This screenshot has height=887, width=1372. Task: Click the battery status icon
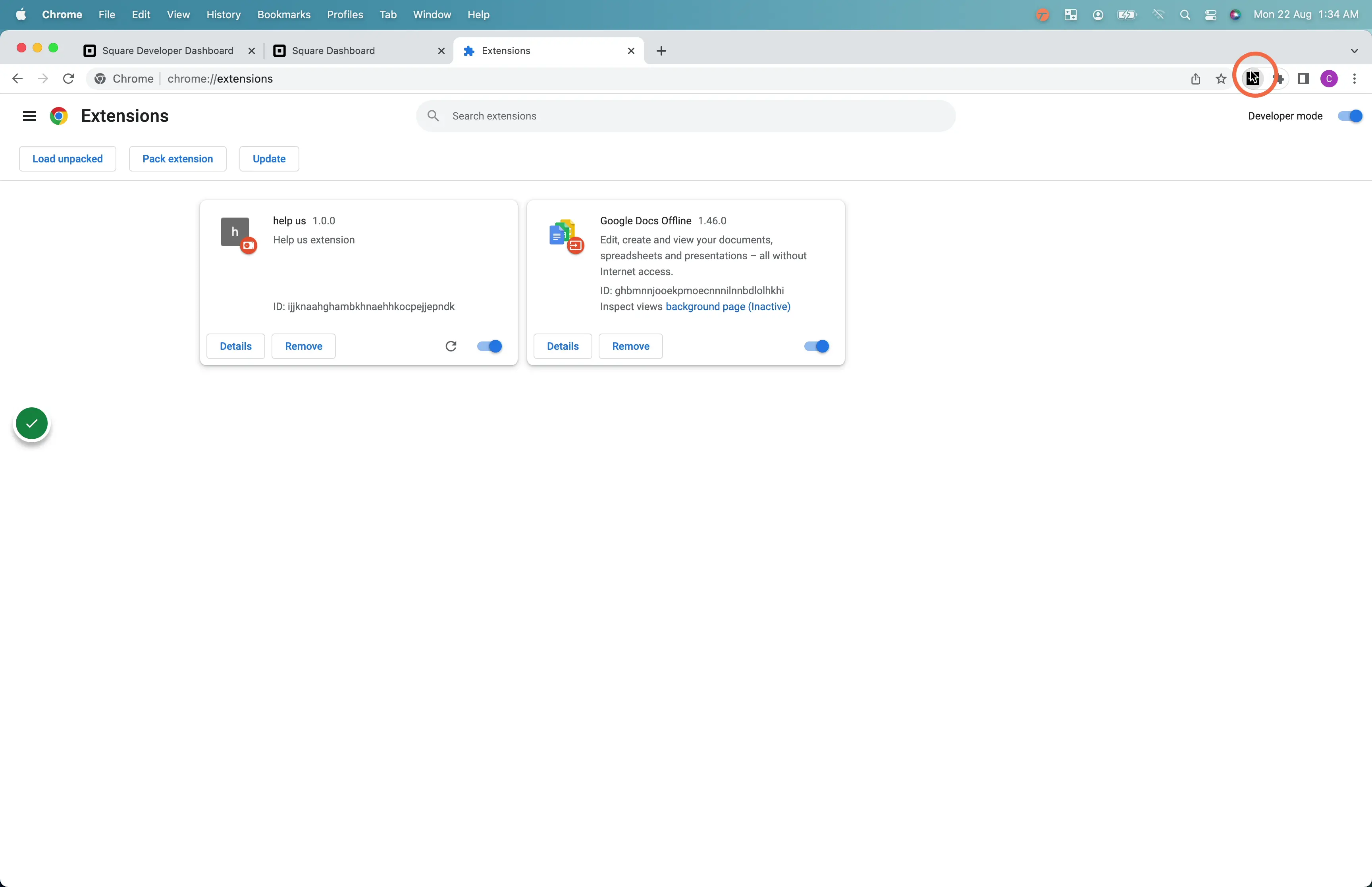pos(1127,15)
